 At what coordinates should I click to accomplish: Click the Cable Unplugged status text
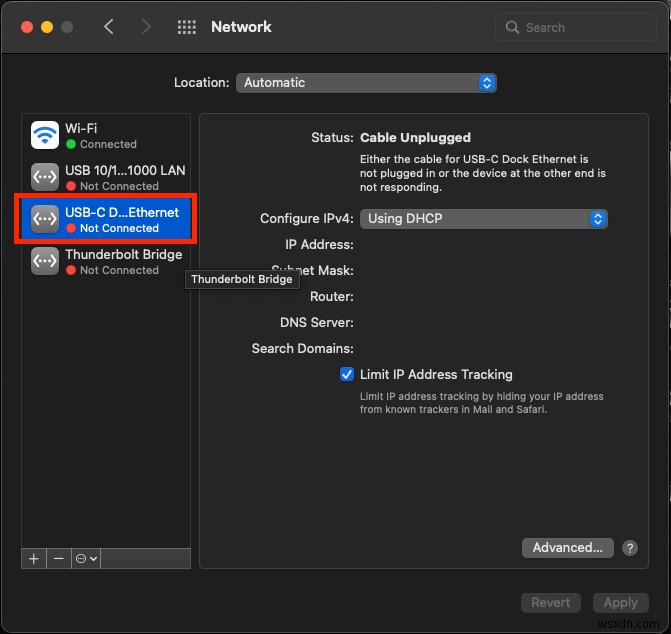[x=415, y=138]
